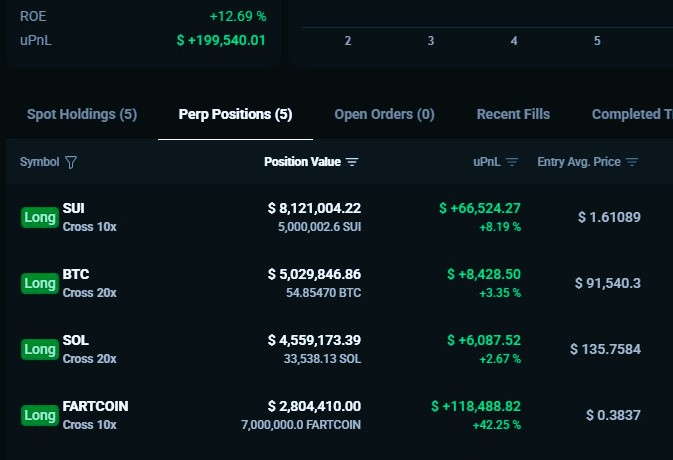Sort by Entry Avg. Price icon
The image size is (673, 460).
coord(632,162)
